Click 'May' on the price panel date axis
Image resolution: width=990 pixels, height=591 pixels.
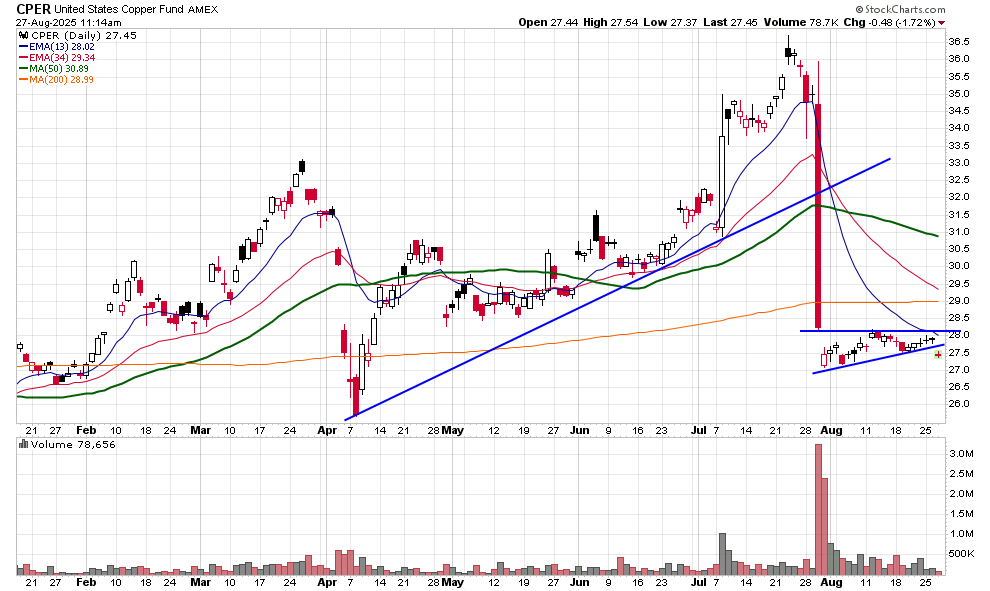452,431
